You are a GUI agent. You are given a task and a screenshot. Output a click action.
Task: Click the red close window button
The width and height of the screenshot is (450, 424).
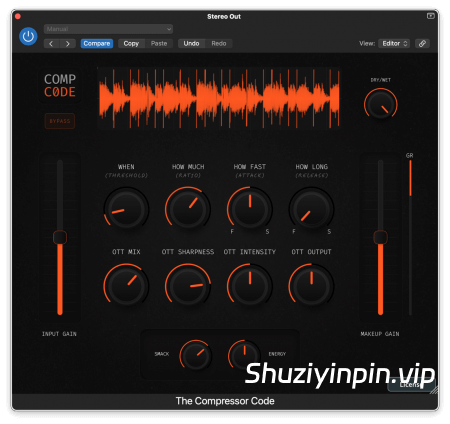point(18,16)
